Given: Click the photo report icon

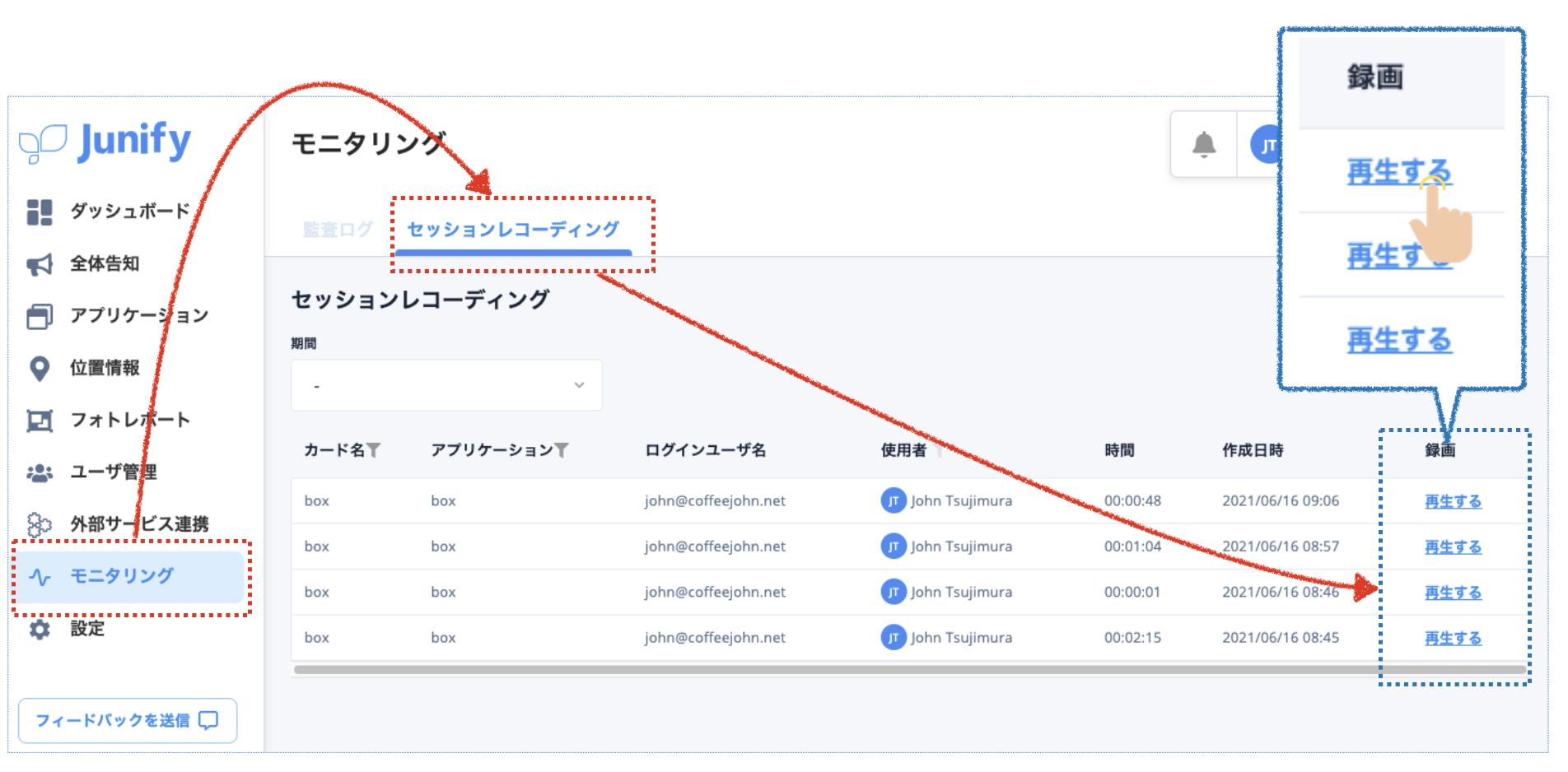Looking at the screenshot, I should (x=39, y=421).
